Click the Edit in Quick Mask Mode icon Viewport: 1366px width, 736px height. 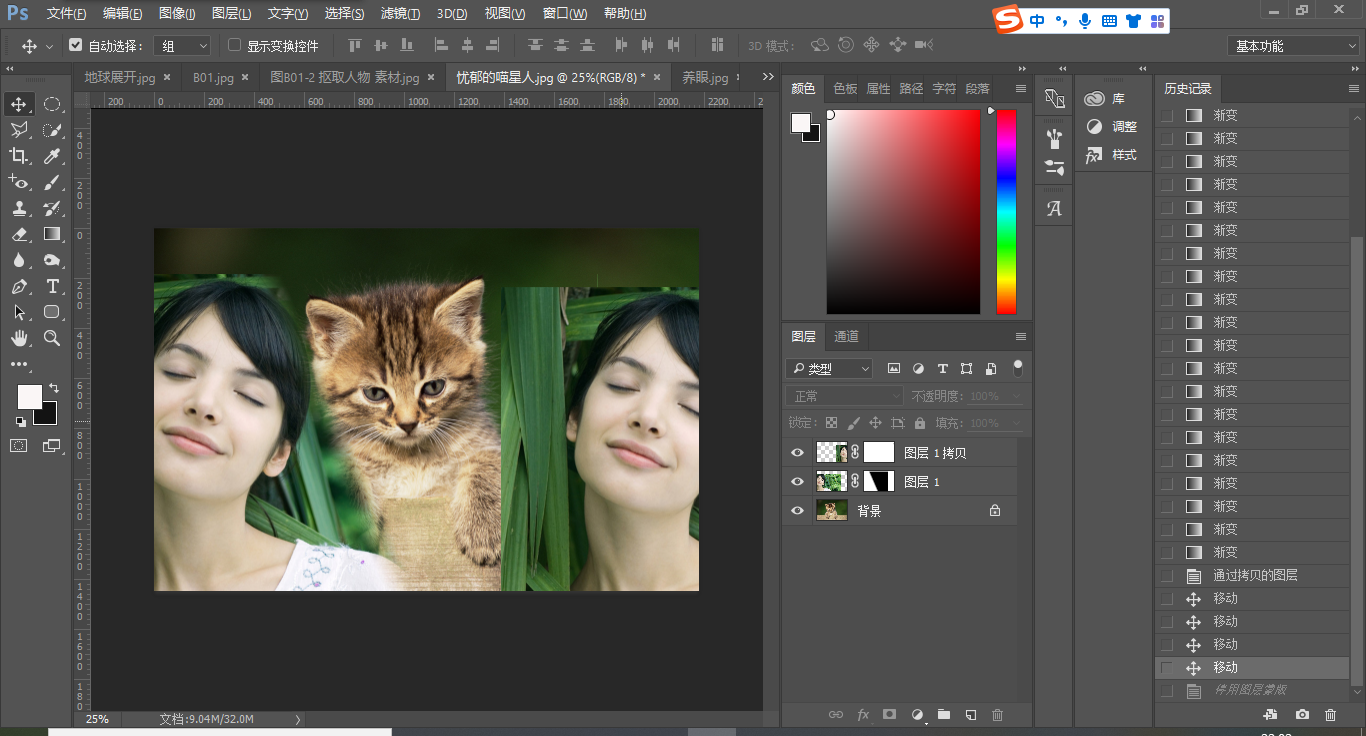click(19, 445)
